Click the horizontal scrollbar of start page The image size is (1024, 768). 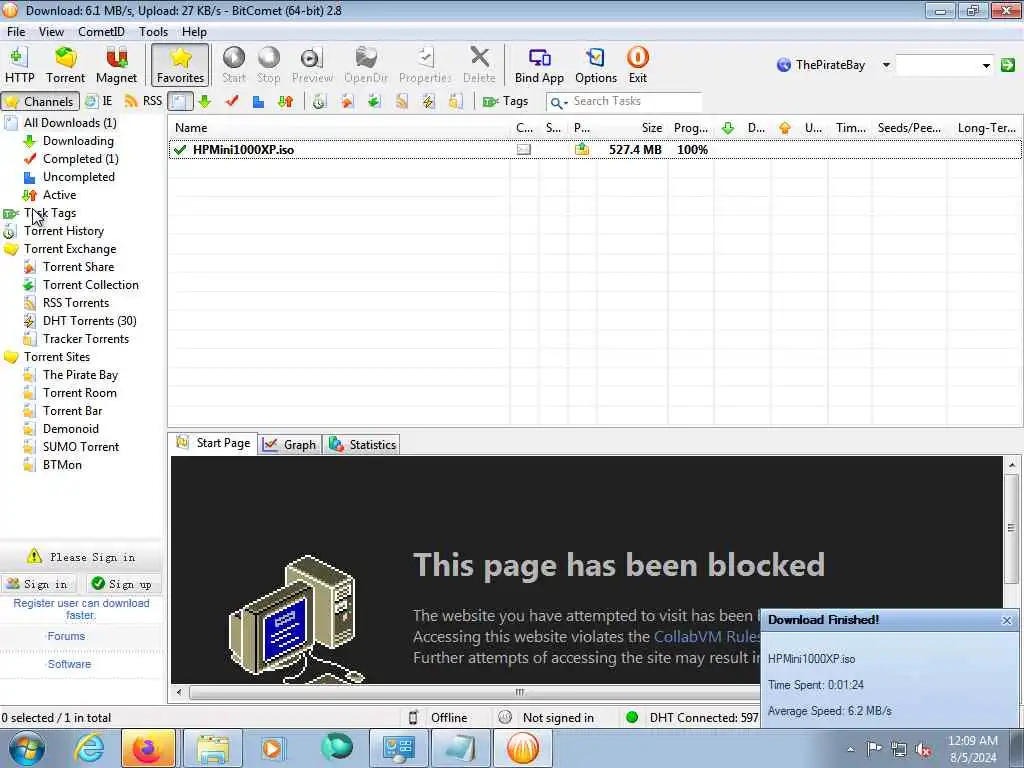tap(519, 692)
